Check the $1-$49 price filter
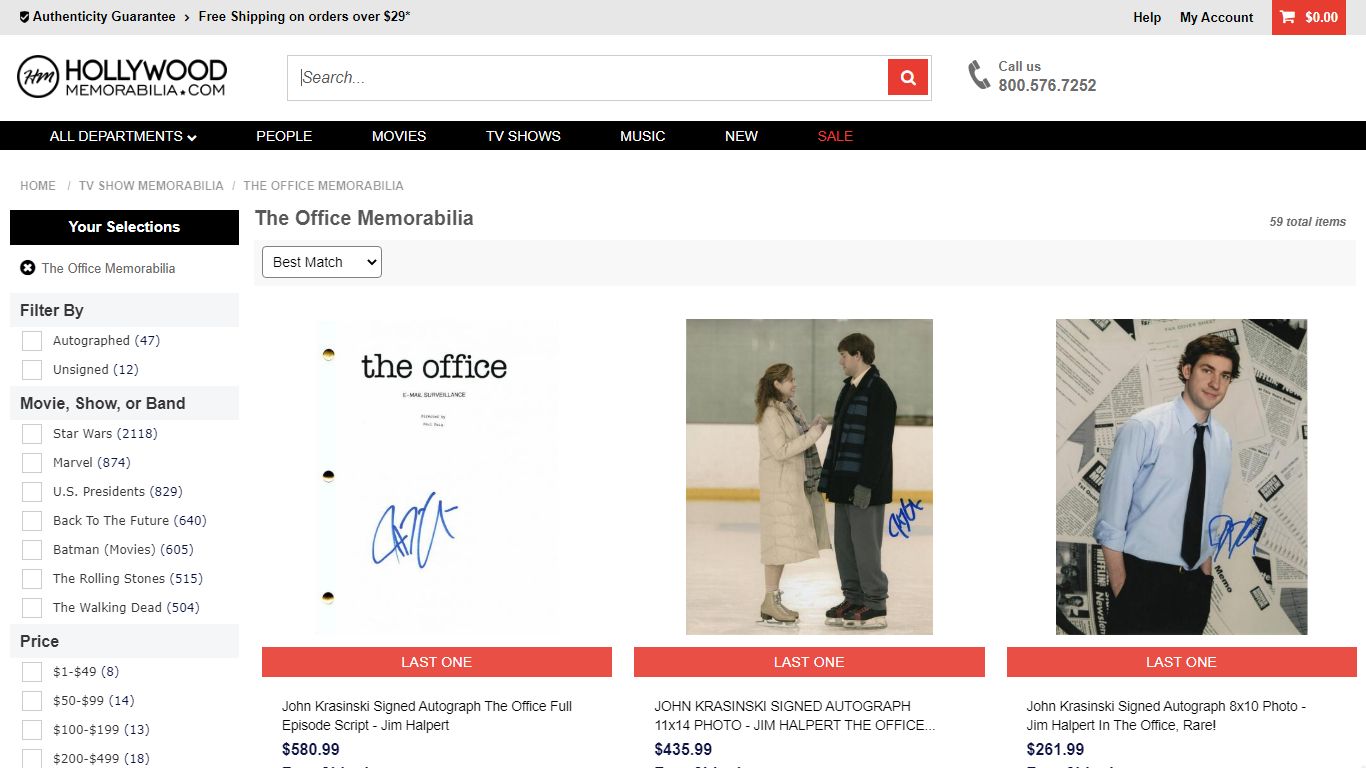The height and width of the screenshot is (768, 1366). (x=32, y=672)
